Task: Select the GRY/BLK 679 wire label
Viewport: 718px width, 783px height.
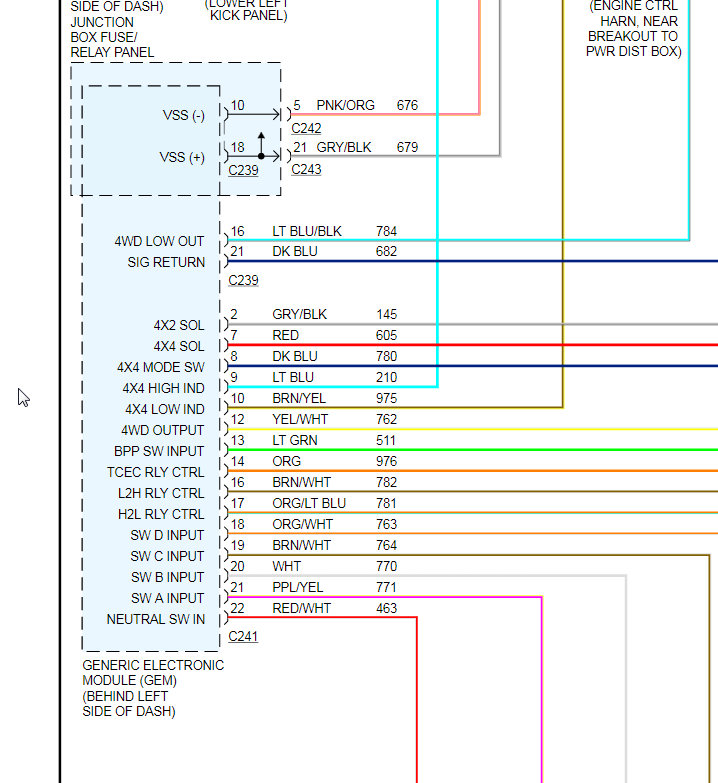Action: (344, 147)
